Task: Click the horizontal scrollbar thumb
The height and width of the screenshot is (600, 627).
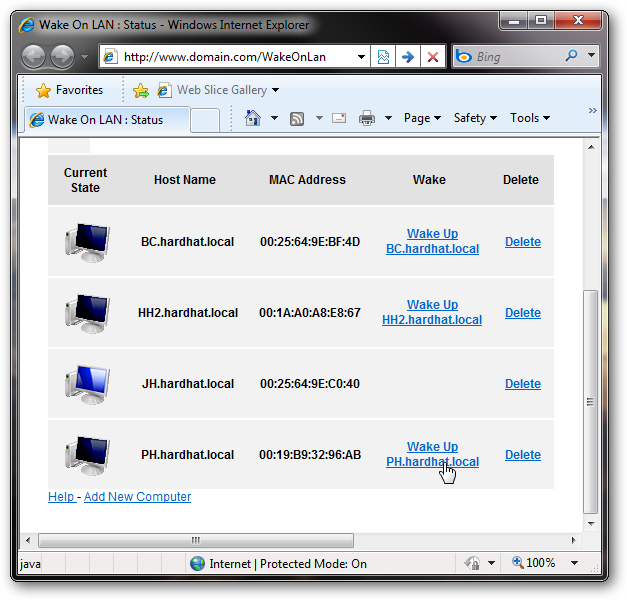Action: point(196,540)
